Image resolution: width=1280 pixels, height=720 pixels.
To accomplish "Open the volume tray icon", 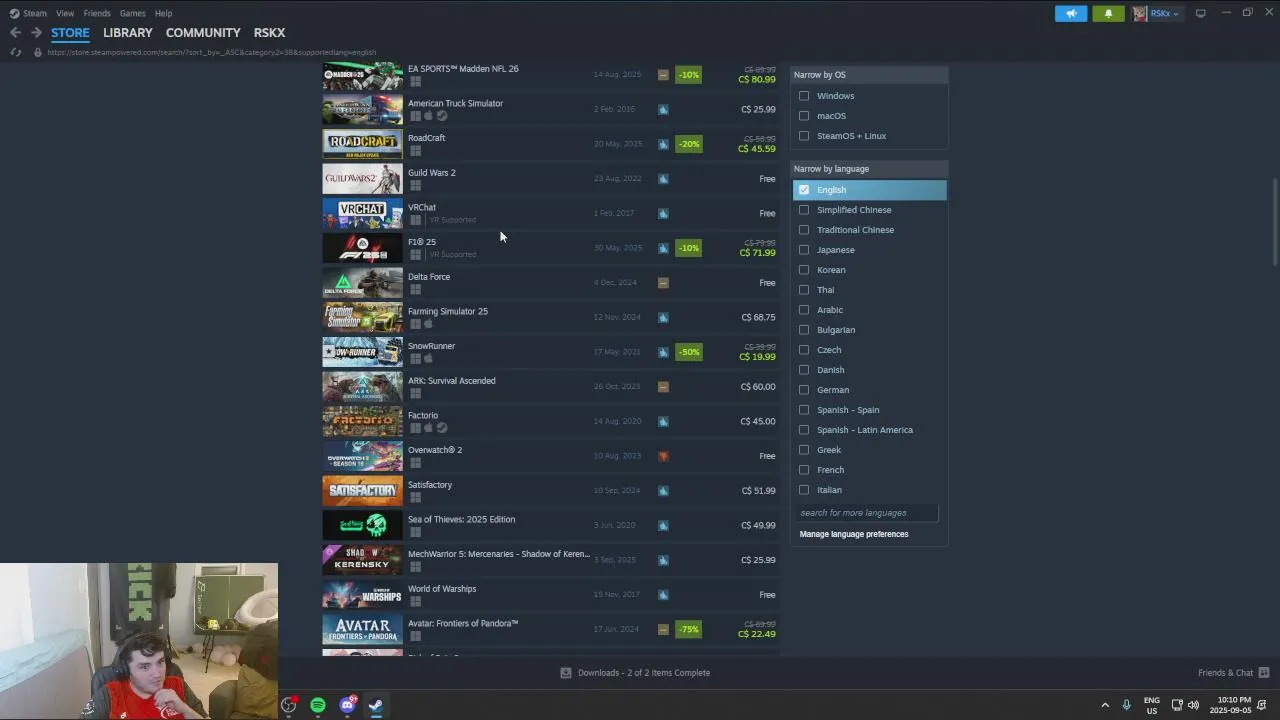I will click(1193, 705).
